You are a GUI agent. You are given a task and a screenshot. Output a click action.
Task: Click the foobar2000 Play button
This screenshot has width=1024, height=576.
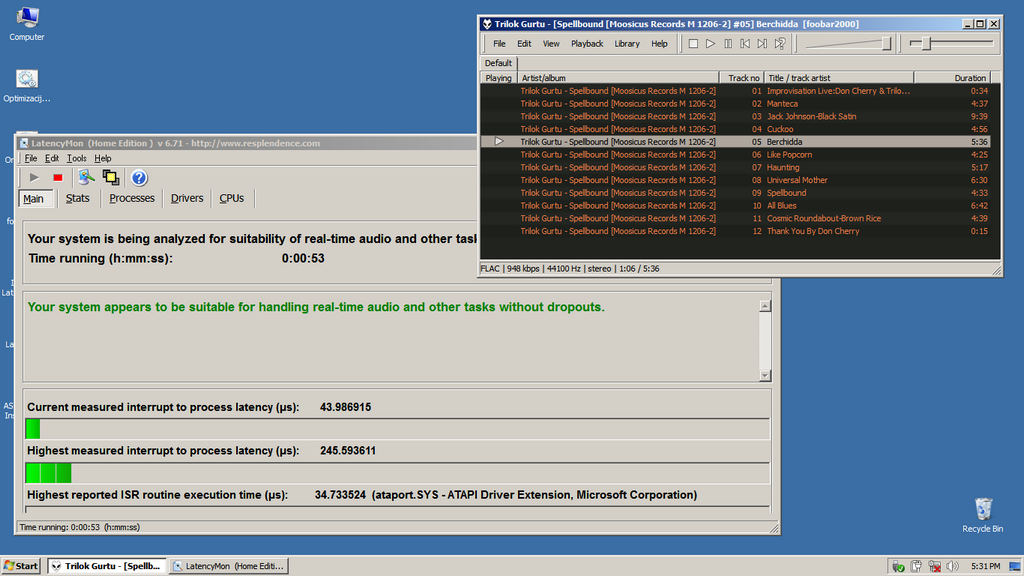pos(711,44)
